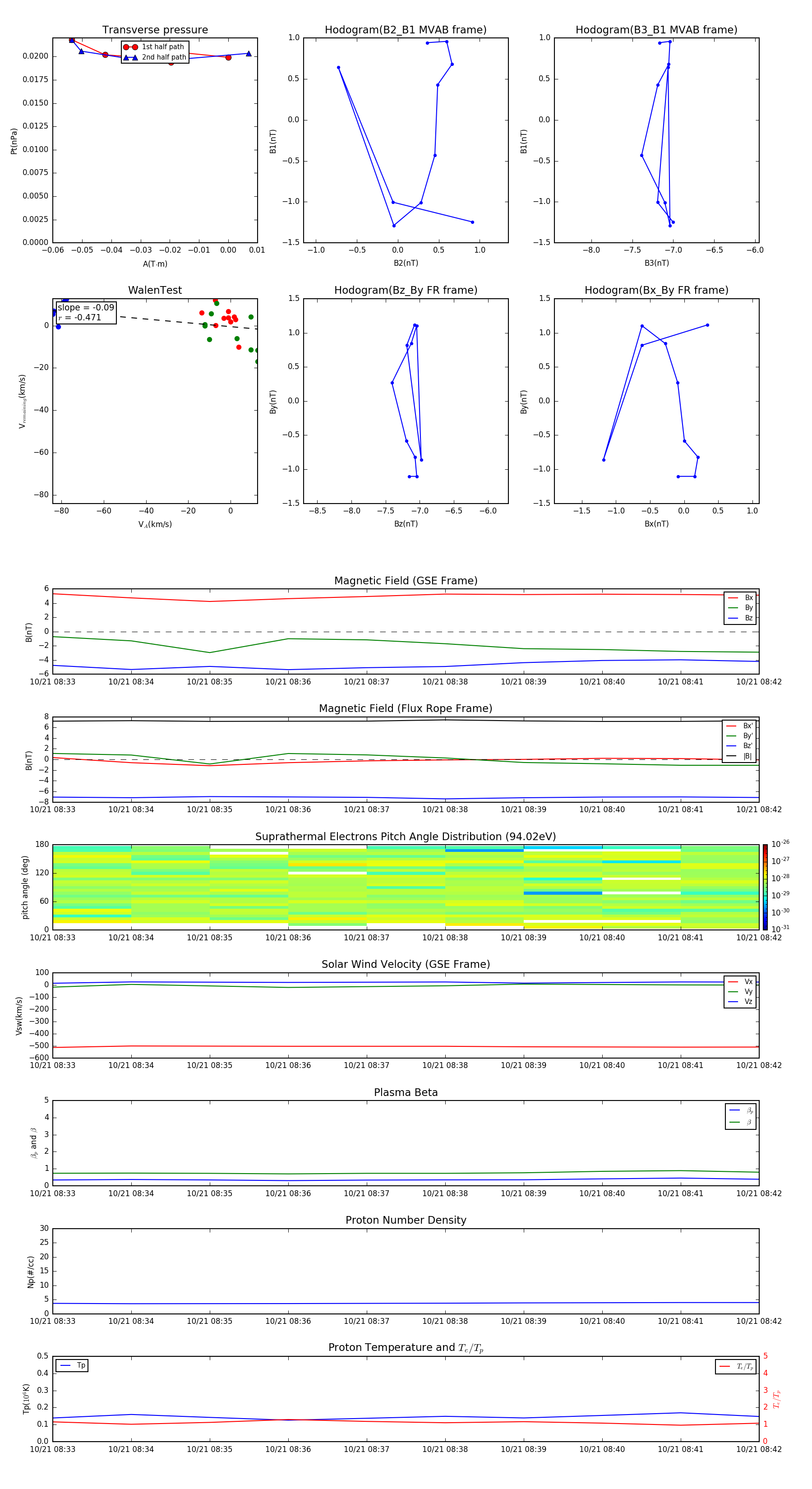Click the 'B2(nT)' x-axis label
Screen dimensions: 812x1489
406,263
